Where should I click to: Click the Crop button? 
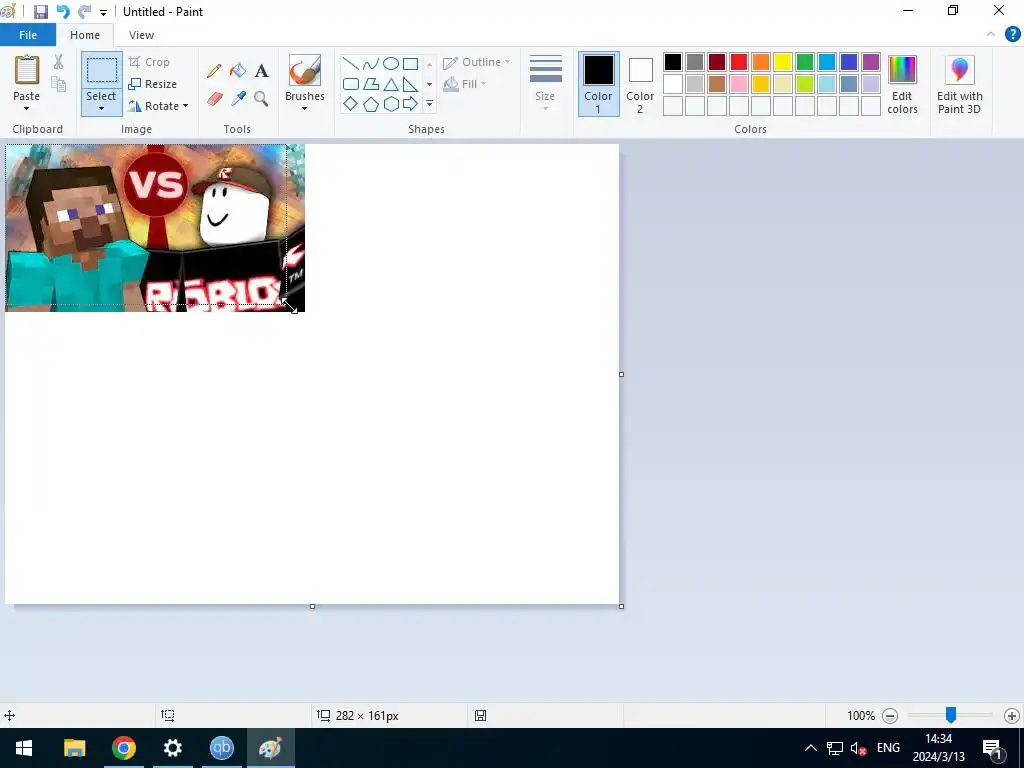click(150, 62)
